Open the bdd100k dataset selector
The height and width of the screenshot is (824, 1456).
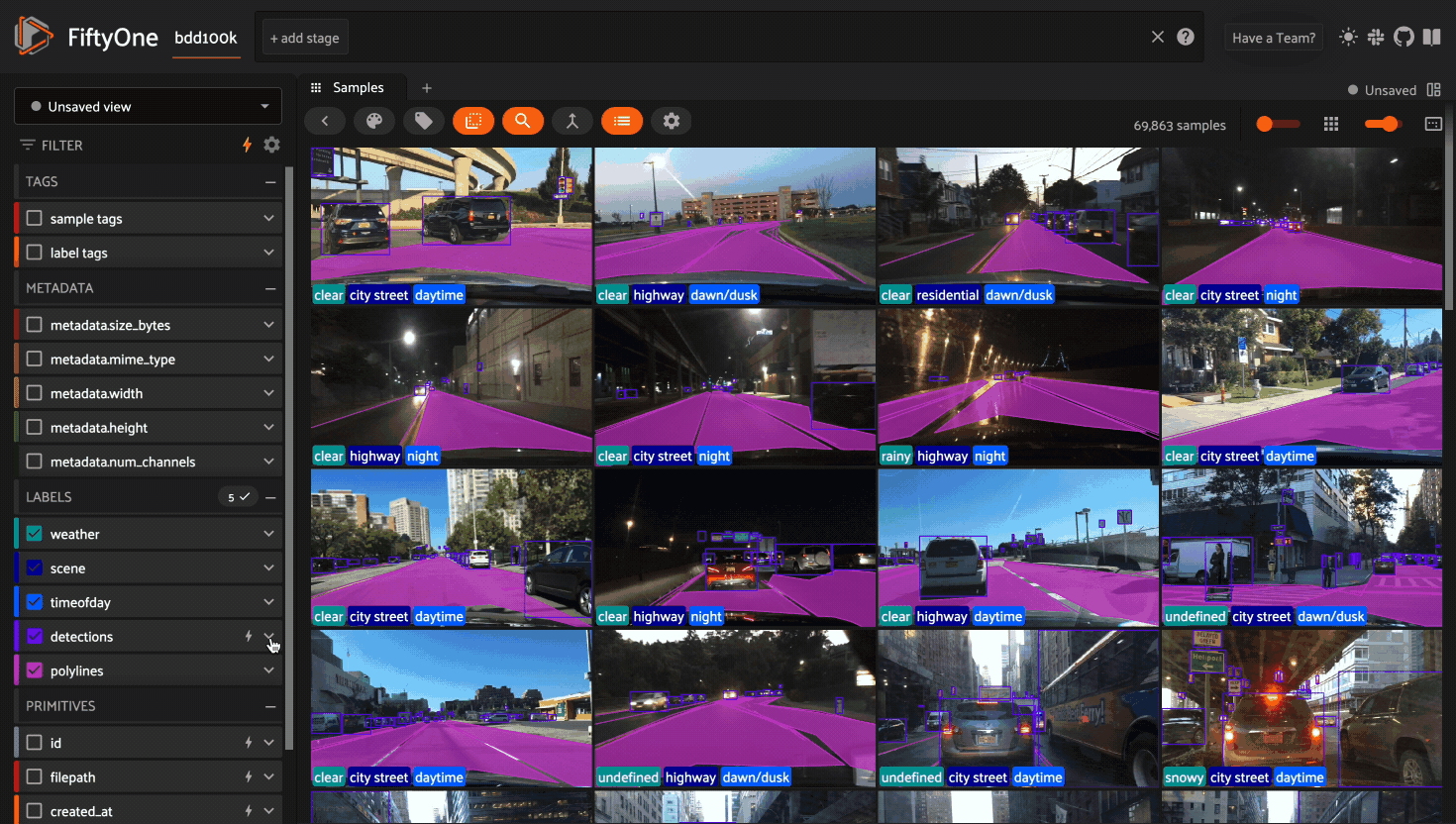206,38
